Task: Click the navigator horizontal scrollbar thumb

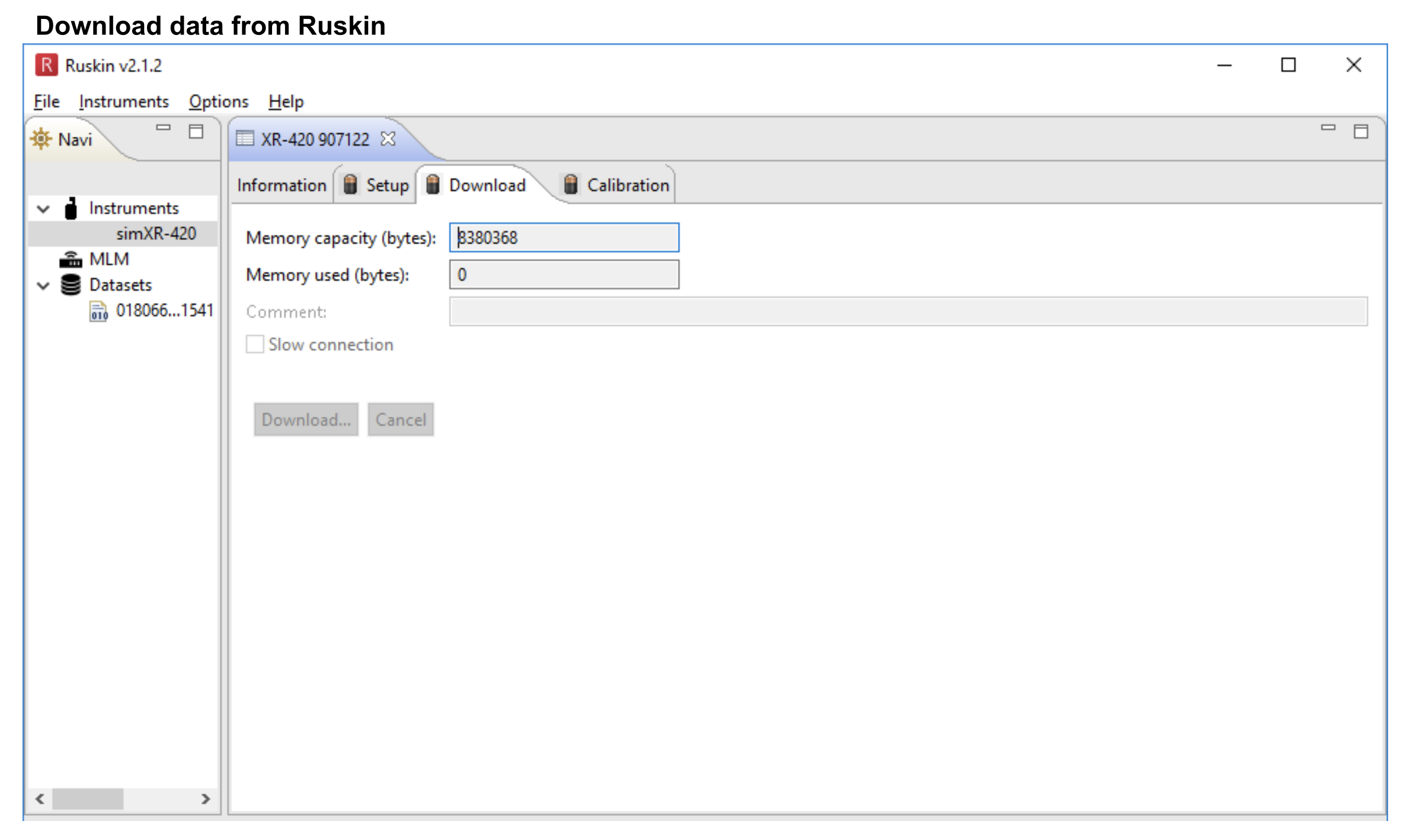Action: pyautogui.click(x=88, y=799)
